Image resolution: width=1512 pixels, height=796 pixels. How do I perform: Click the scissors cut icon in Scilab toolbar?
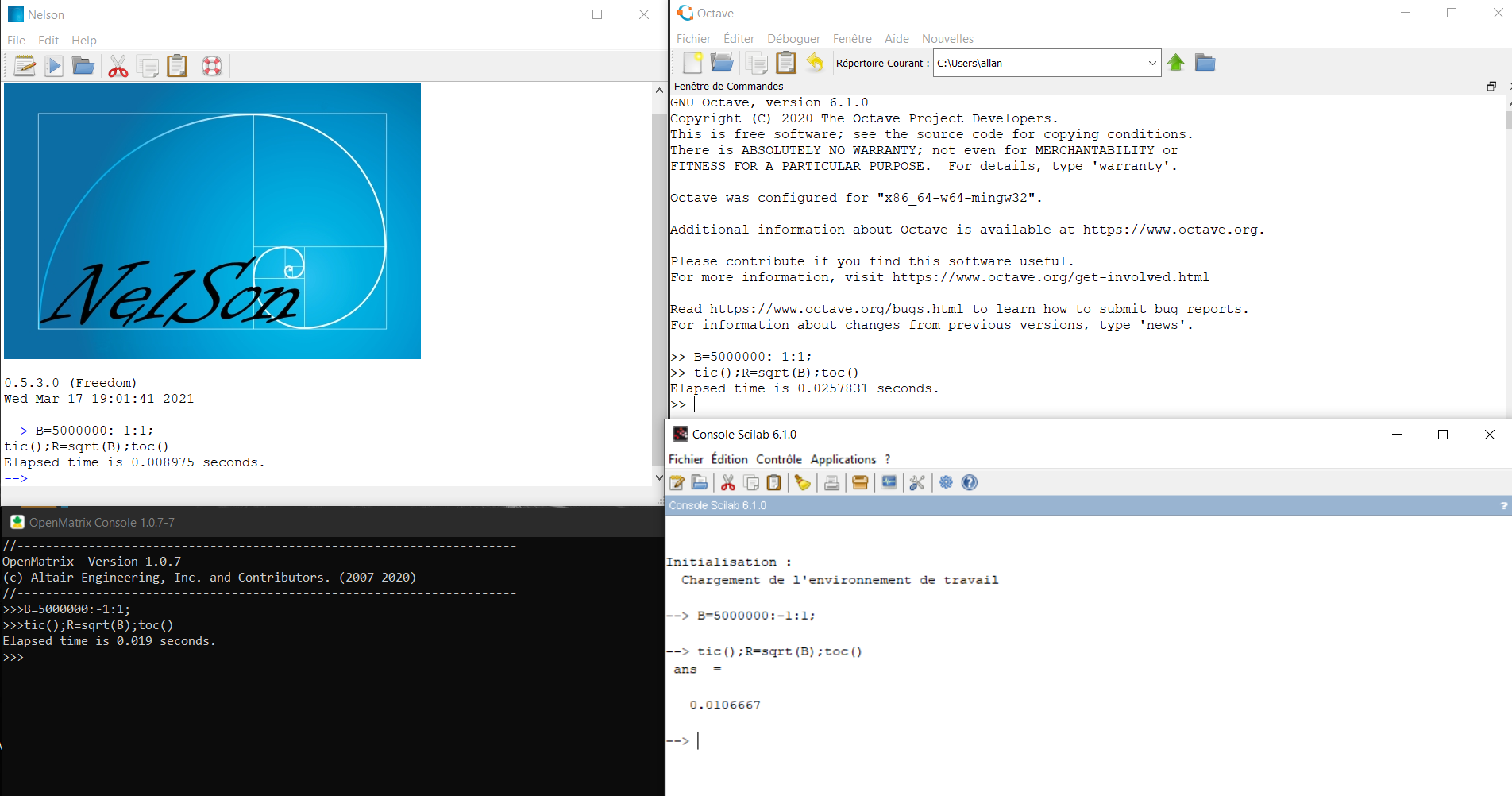click(x=728, y=482)
